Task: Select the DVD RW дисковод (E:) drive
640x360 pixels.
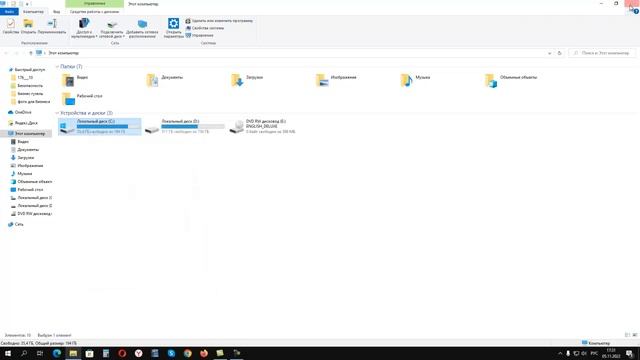Action: click(x=262, y=127)
